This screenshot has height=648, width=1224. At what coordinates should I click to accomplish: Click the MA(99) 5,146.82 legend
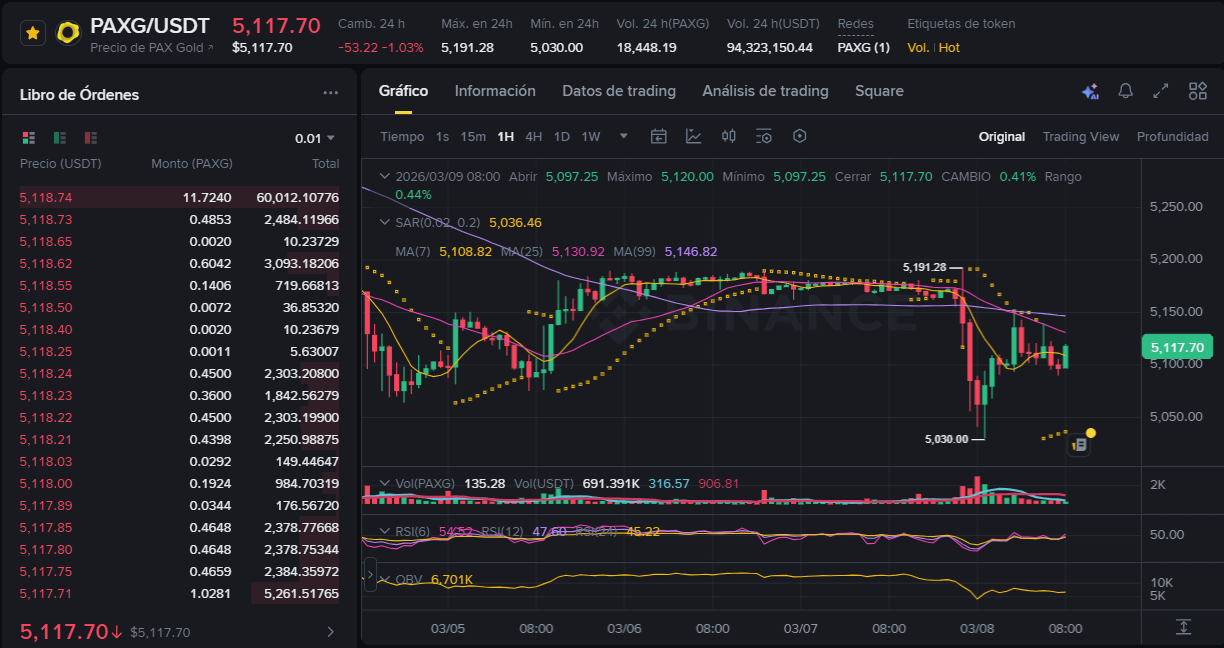click(x=665, y=251)
